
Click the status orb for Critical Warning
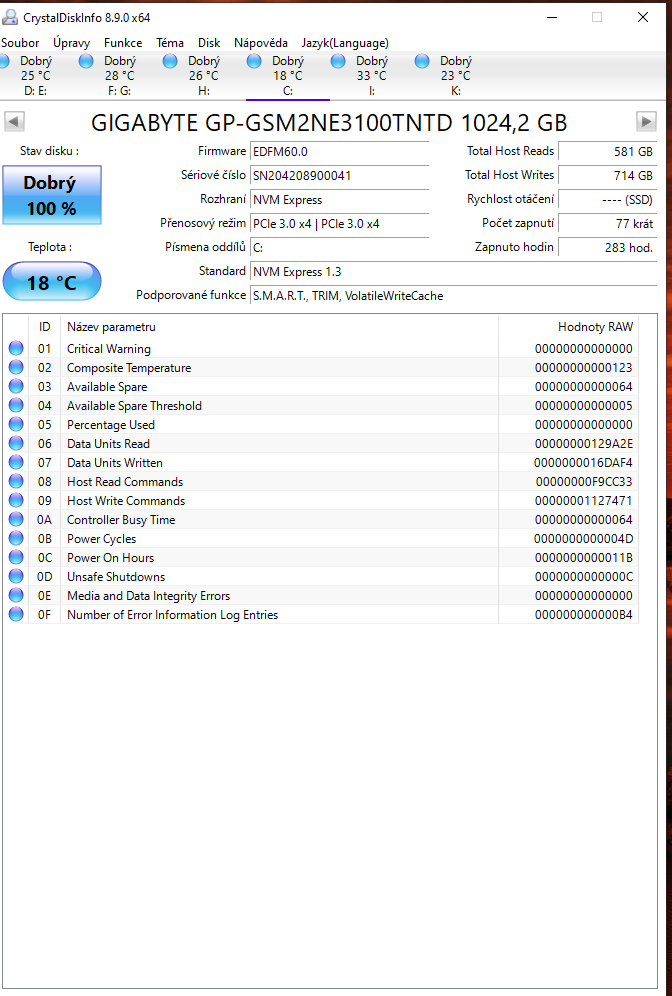coord(16,348)
